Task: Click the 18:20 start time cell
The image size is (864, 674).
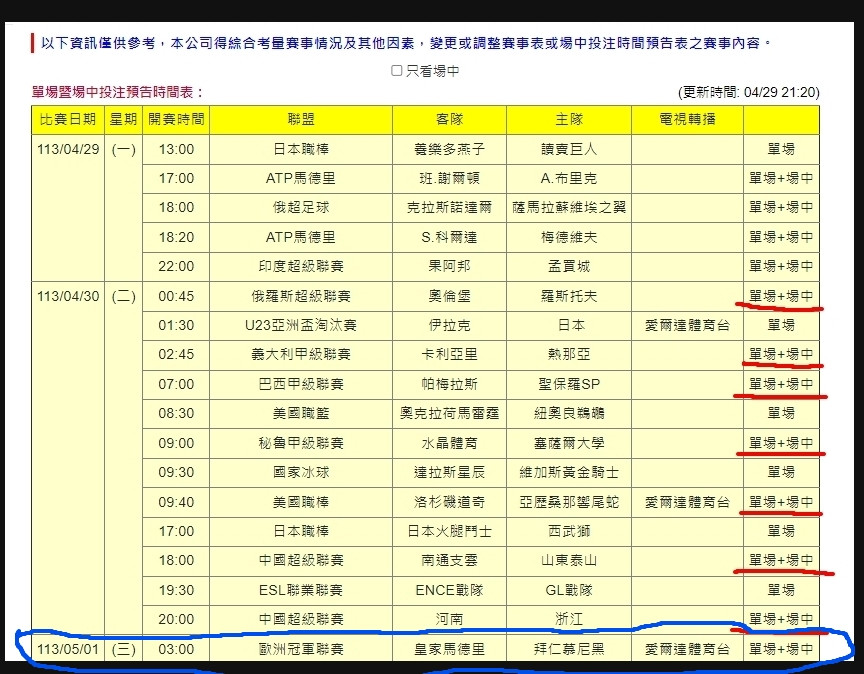Action: point(176,238)
